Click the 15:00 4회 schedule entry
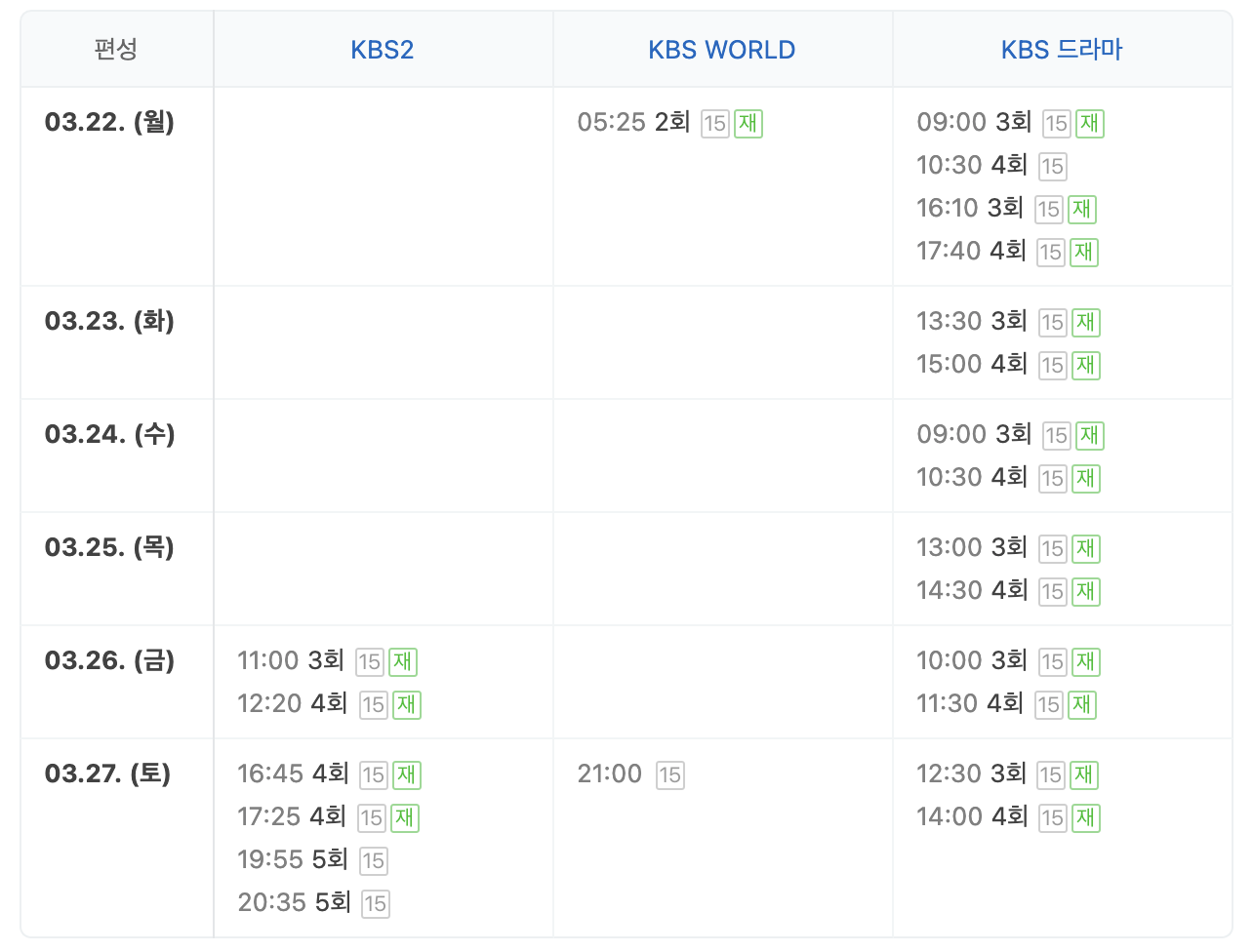The height and width of the screenshot is (952, 1253). point(972,364)
